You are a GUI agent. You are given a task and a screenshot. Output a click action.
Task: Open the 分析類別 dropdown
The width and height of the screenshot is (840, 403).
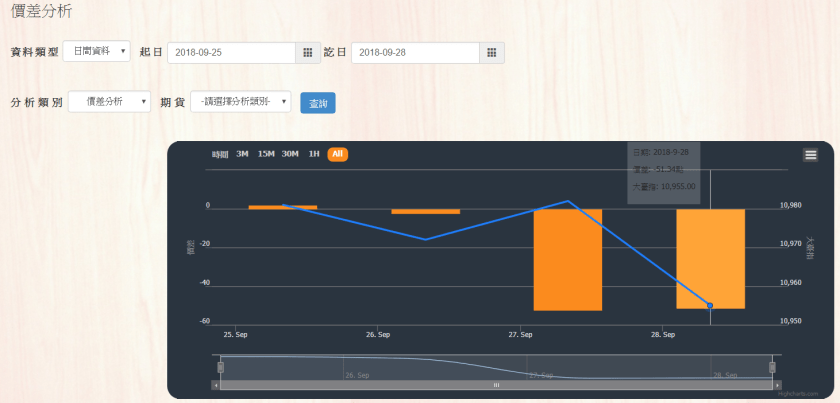point(109,102)
